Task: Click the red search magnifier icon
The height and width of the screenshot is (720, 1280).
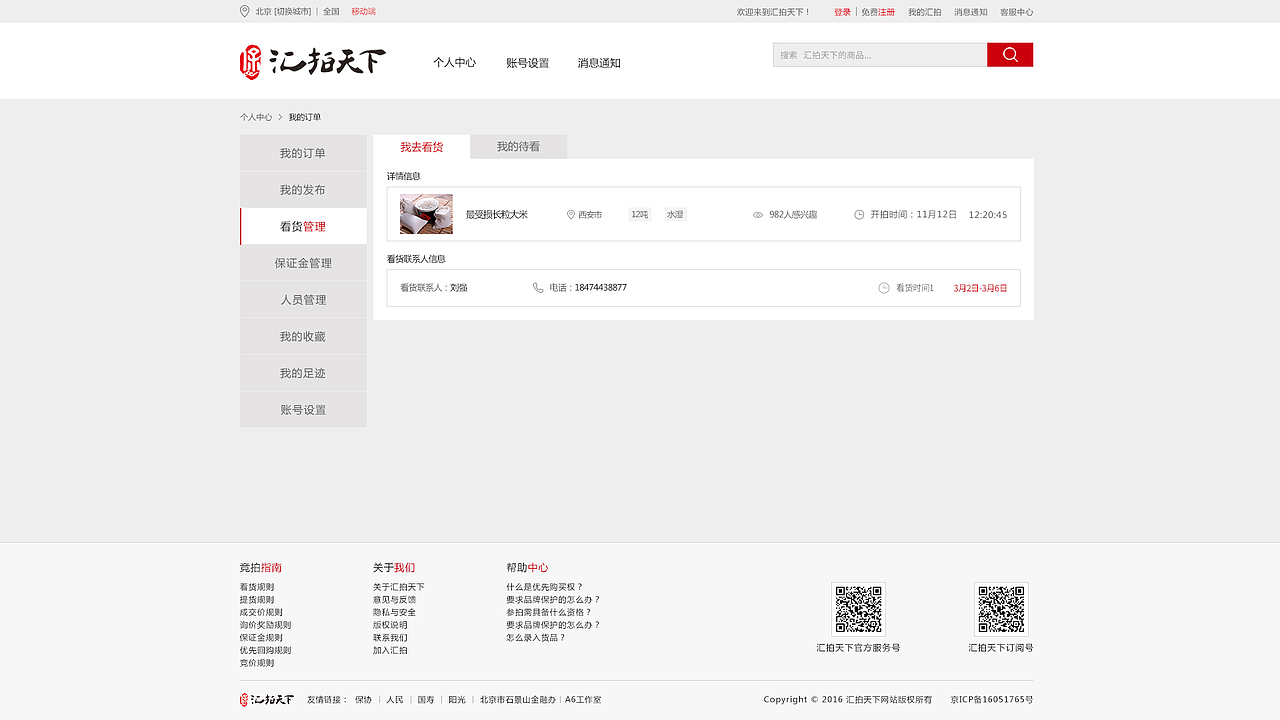Action: point(1009,54)
